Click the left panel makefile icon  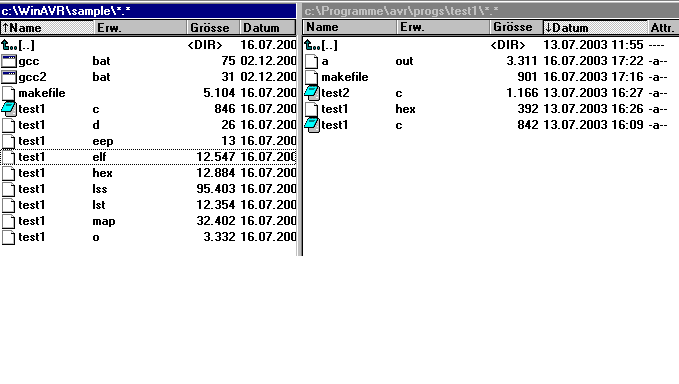click(x=9, y=93)
